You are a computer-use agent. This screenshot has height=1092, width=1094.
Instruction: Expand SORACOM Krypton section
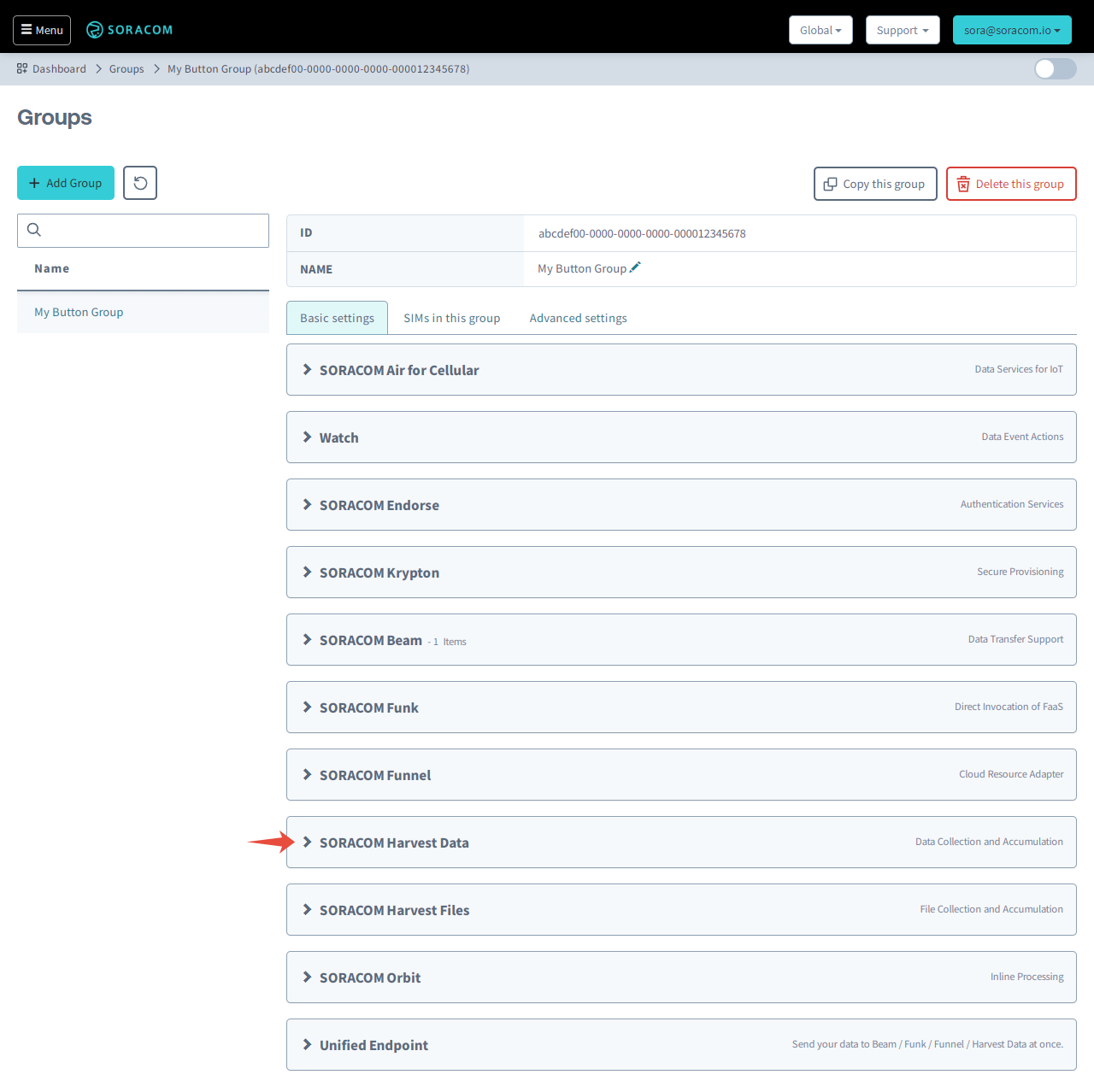(x=681, y=572)
